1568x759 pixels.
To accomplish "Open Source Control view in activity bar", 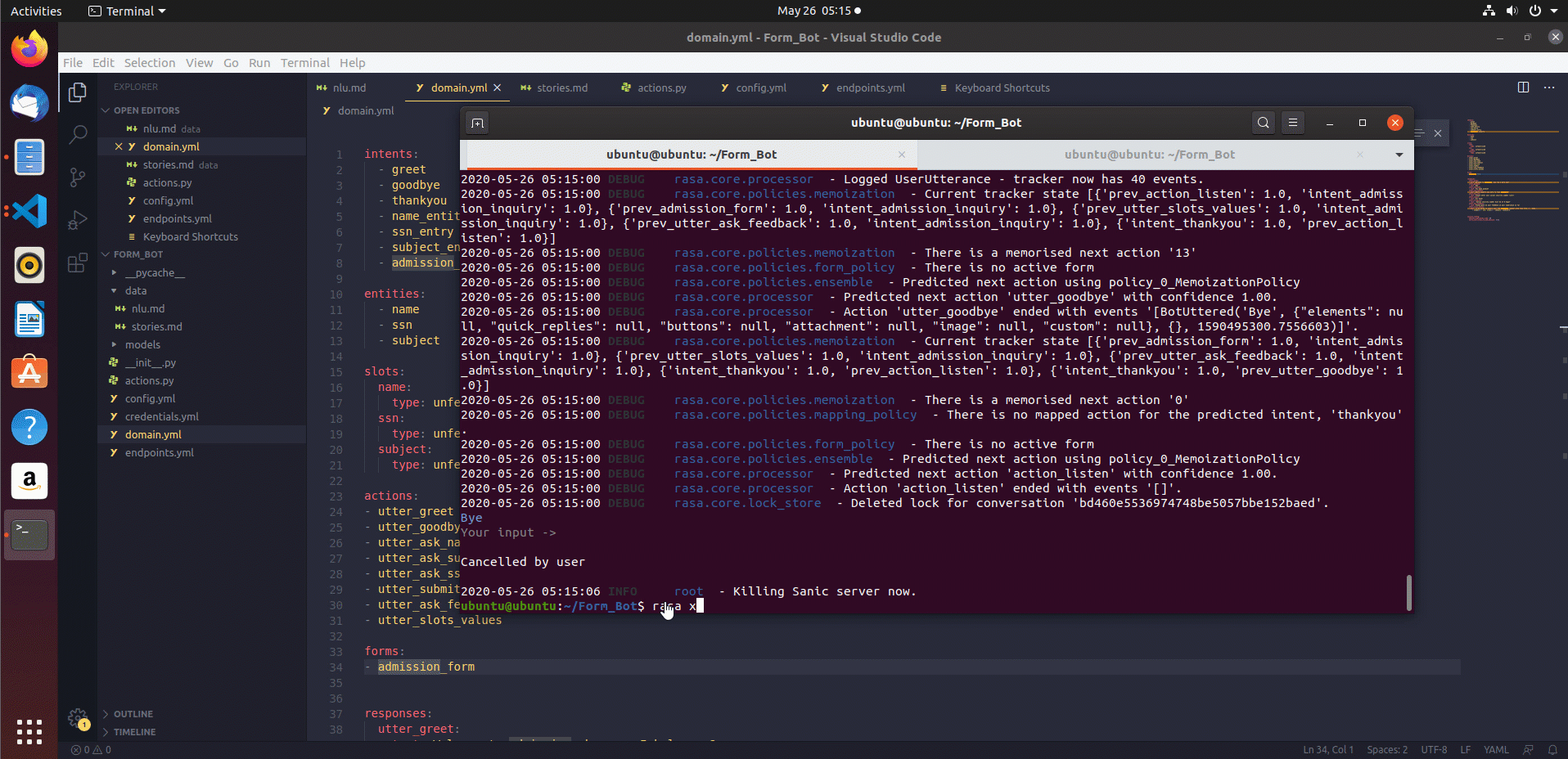I will [78, 177].
